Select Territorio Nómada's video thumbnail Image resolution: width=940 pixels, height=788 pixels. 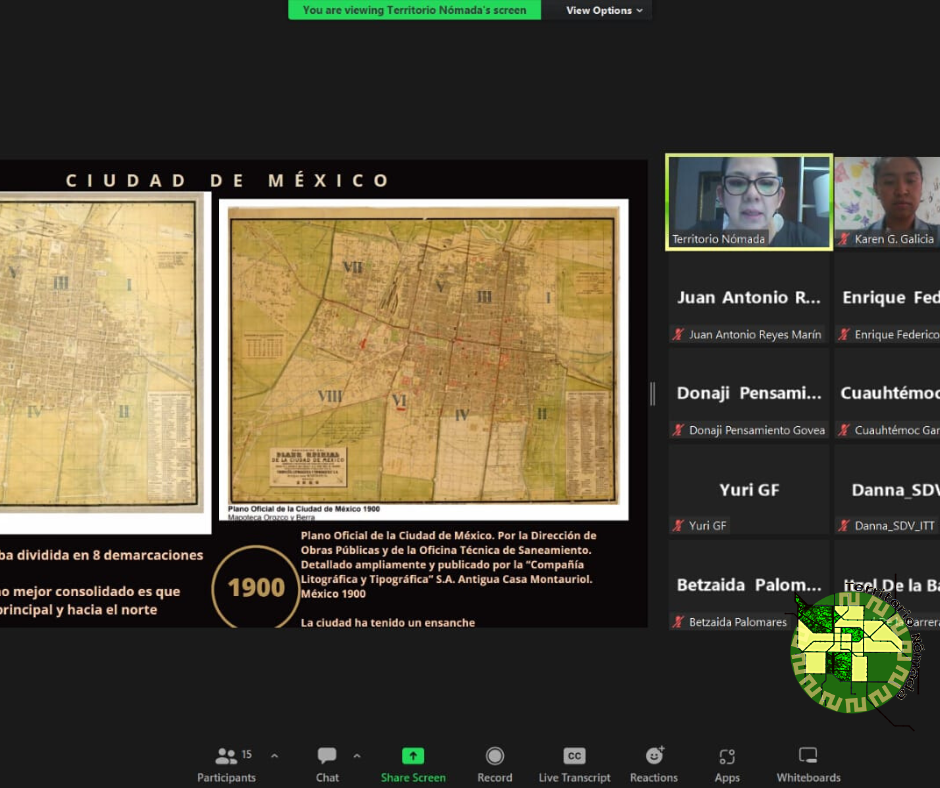pyautogui.click(x=748, y=201)
